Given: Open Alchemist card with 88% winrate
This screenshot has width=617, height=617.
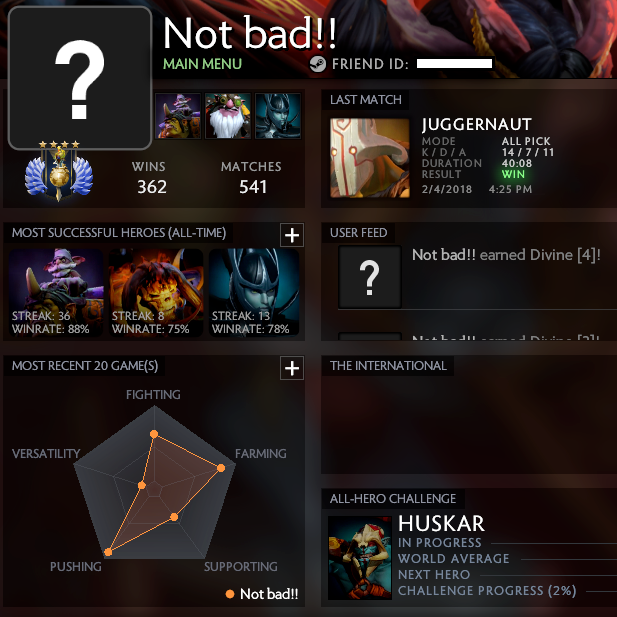Looking at the screenshot, I should [56, 292].
